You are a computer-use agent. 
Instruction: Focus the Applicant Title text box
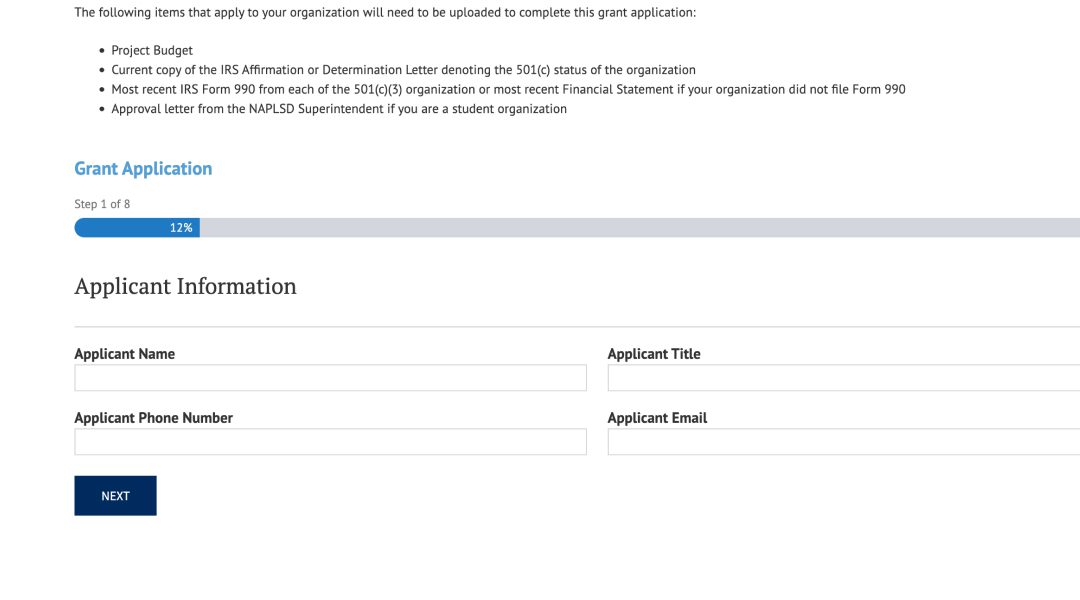pos(844,377)
